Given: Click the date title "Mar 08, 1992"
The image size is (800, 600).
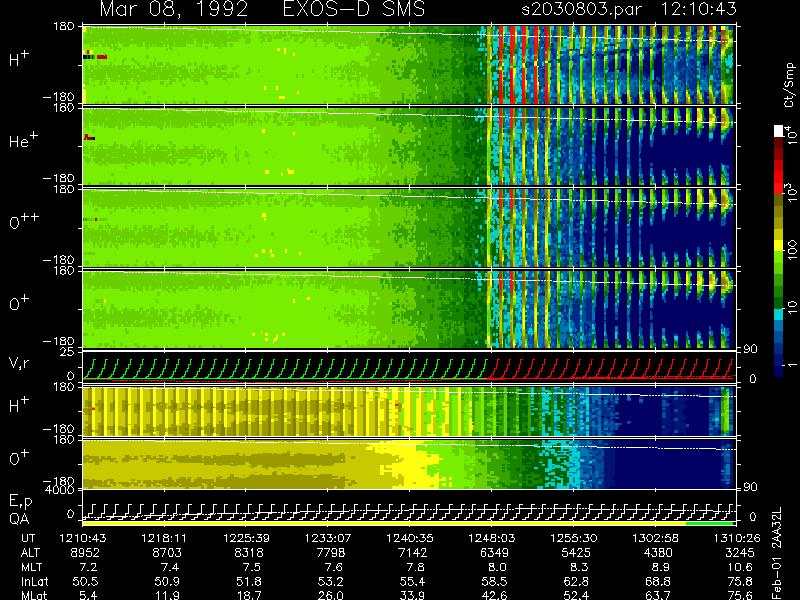Looking at the screenshot, I should [x=173, y=9].
